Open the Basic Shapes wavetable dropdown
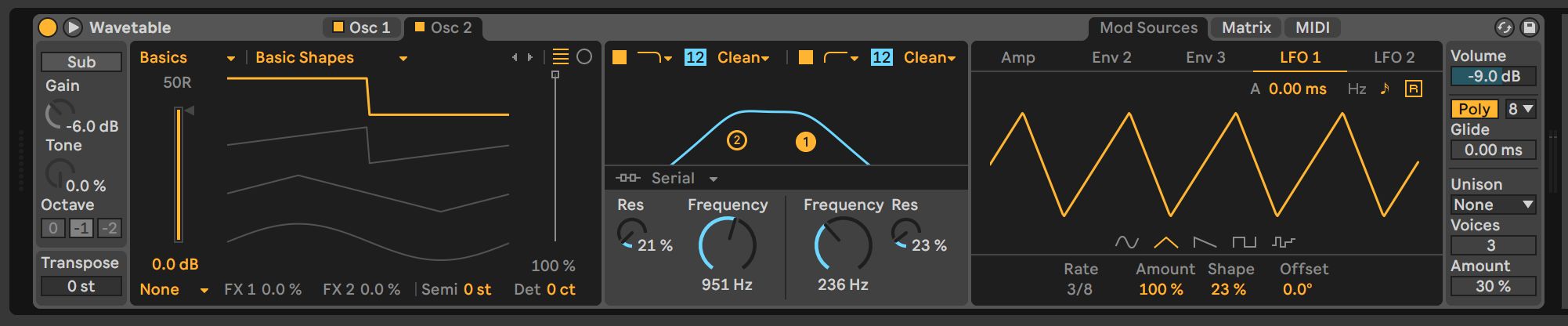The width and height of the screenshot is (1568, 326). pyautogui.click(x=331, y=58)
